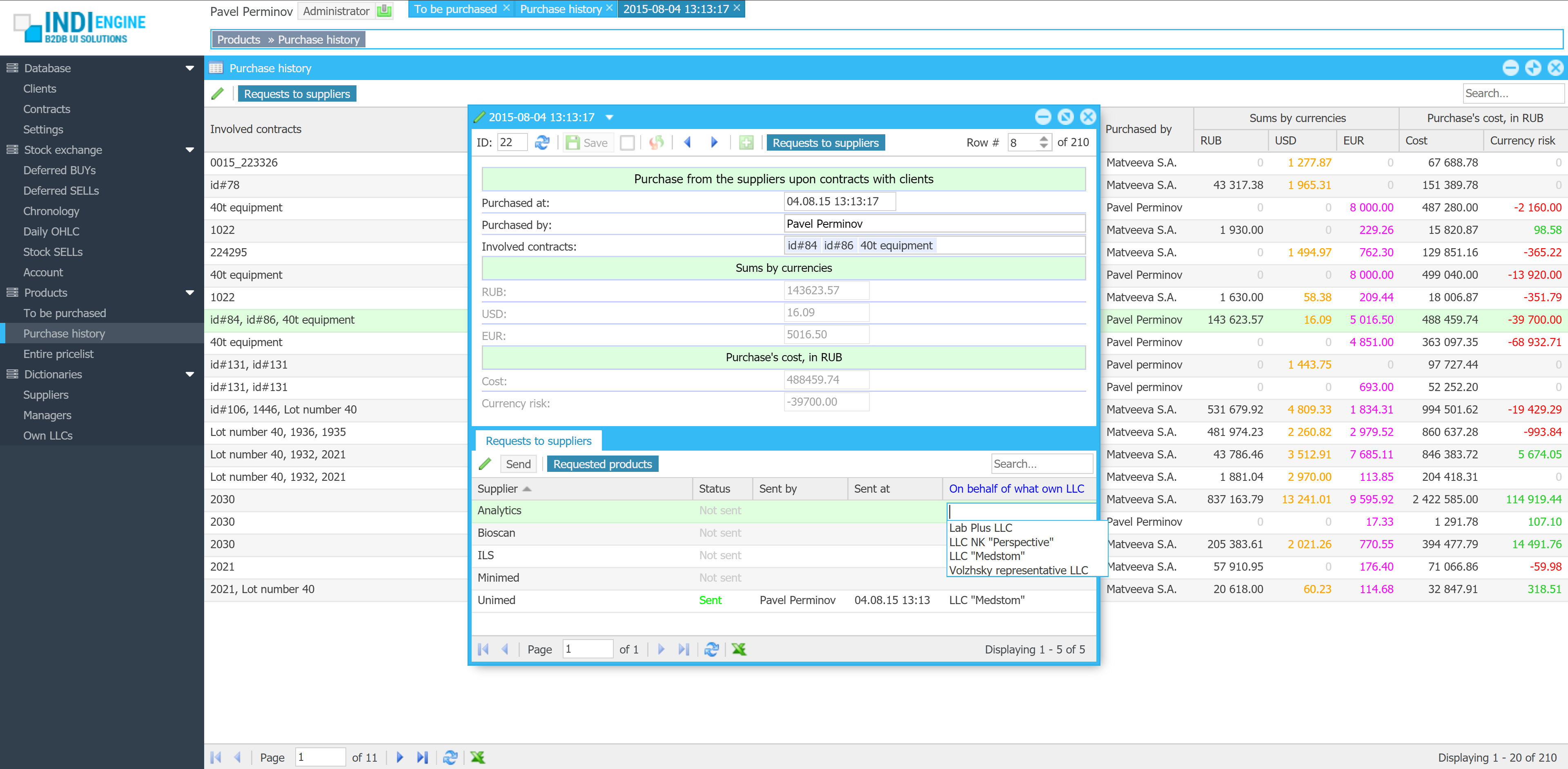
Task: Click the Requested products button
Action: (x=602, y=464)
